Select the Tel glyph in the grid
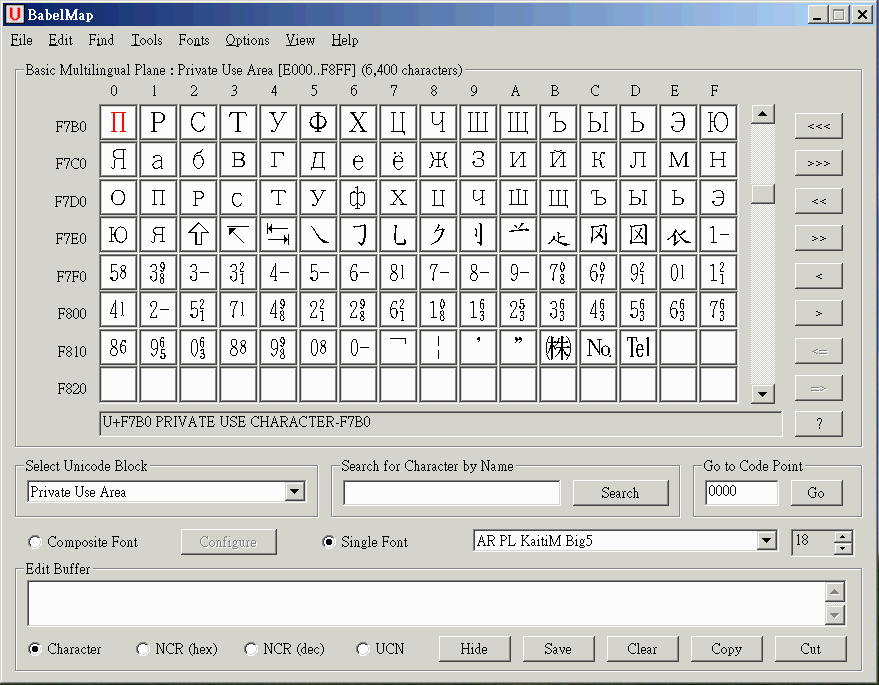879x685 pixels. pos(638,348)
